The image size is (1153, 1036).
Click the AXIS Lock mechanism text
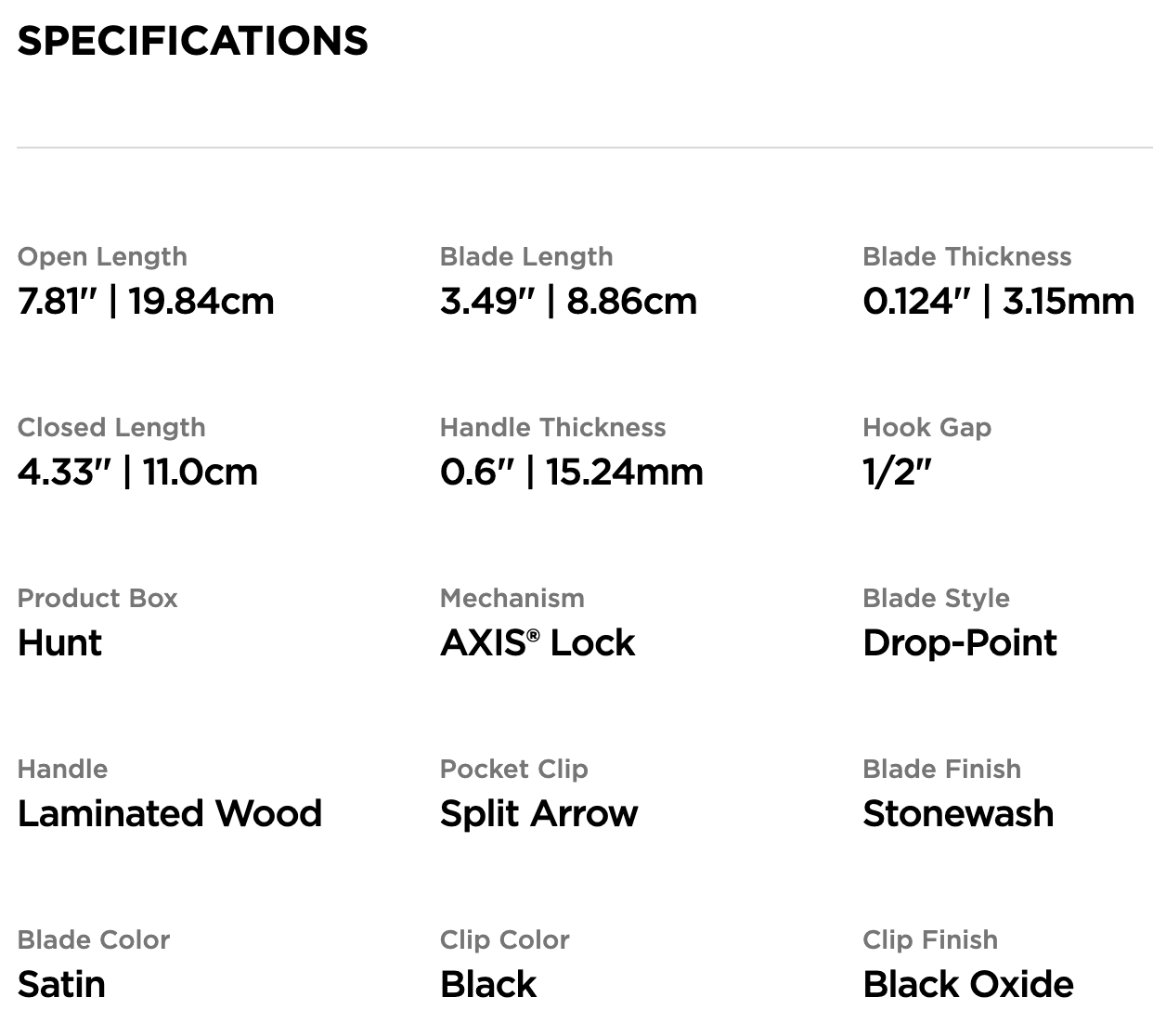(538, 643)
